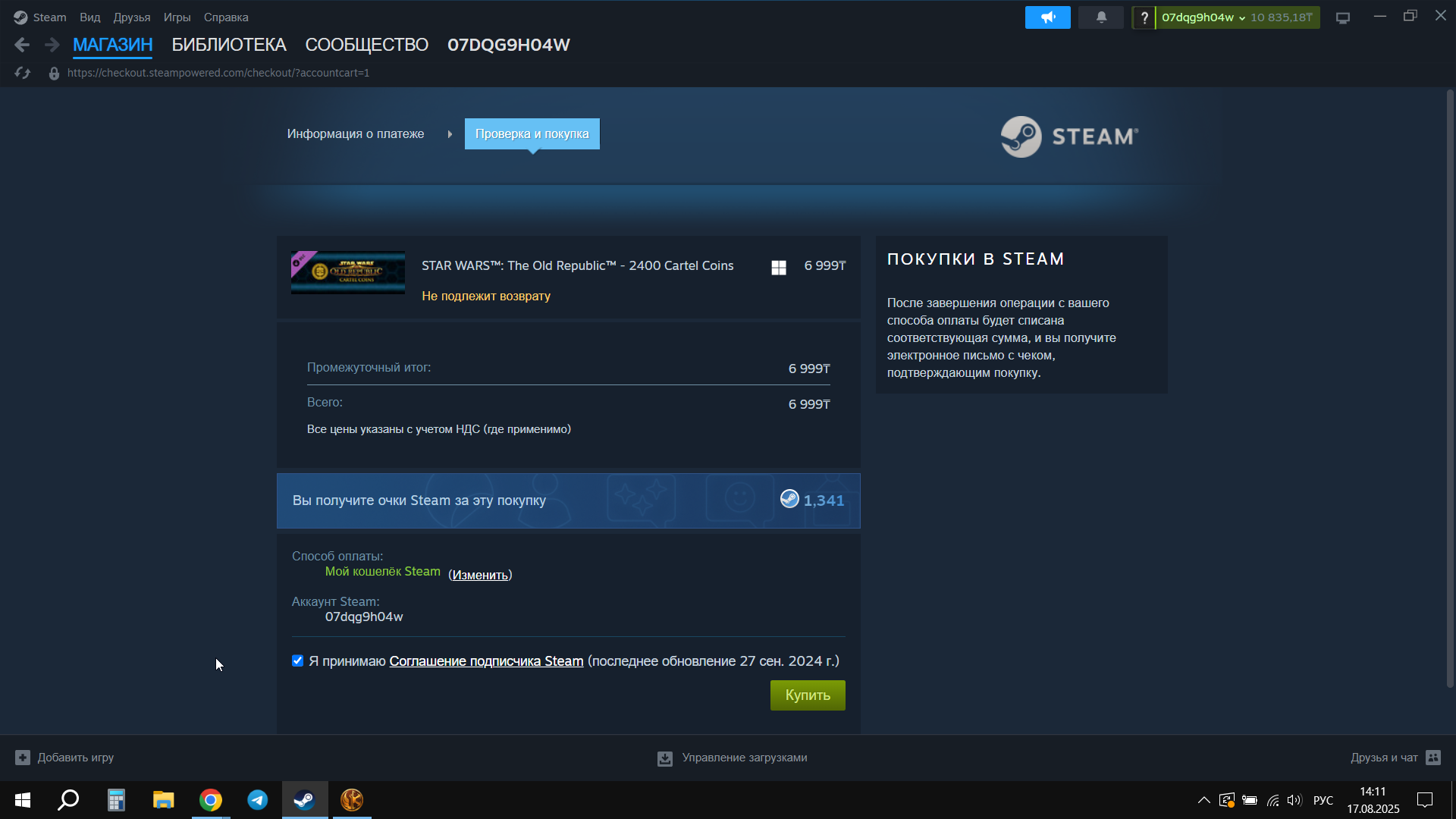
Task: Click the Steam points coin icon
Action: (789, 498)
